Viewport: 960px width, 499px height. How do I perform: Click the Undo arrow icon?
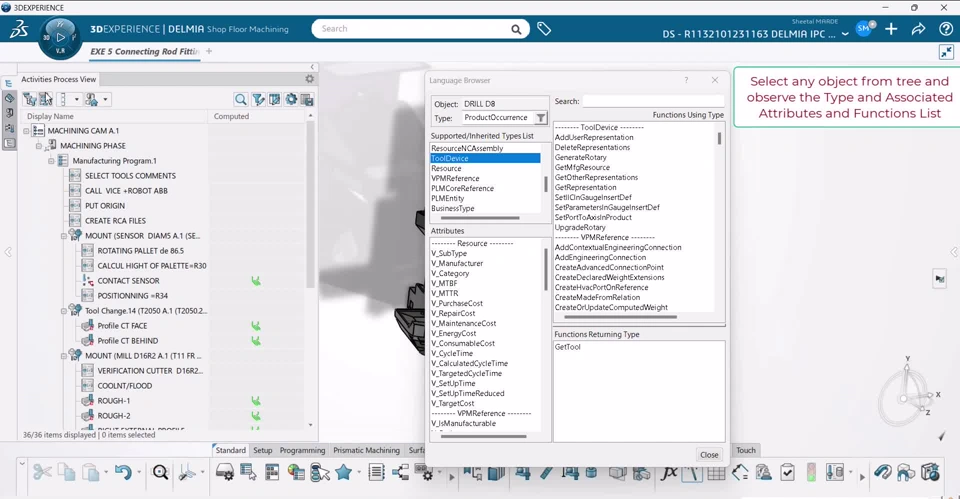click(x=123, y=473)
